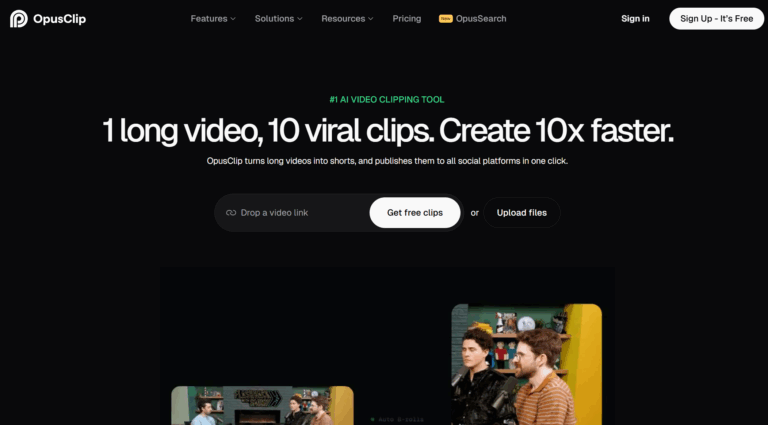
Task: Click the green dot beside Auto B-rolls
Action: coord(373,419)
